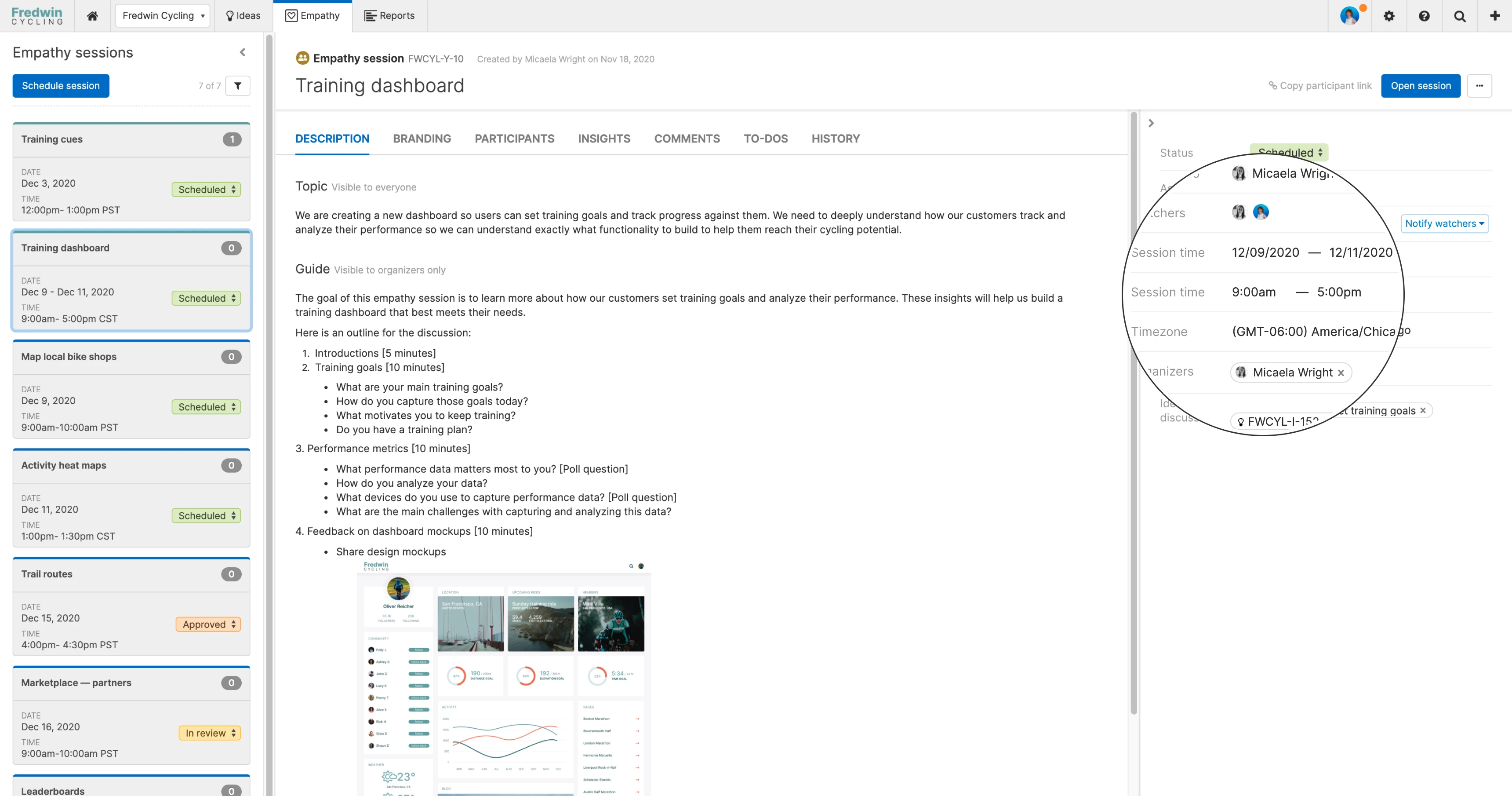Click the user profile avatar

[1349, 15]
